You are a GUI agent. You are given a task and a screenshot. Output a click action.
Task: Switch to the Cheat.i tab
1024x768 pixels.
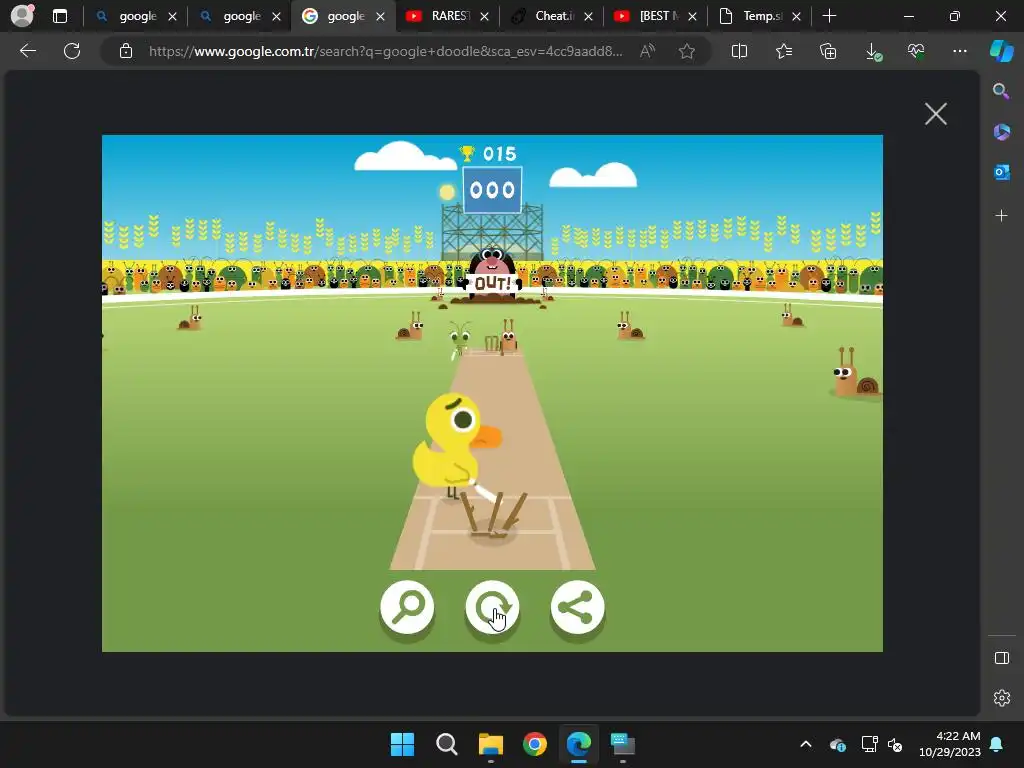[551, 16]
